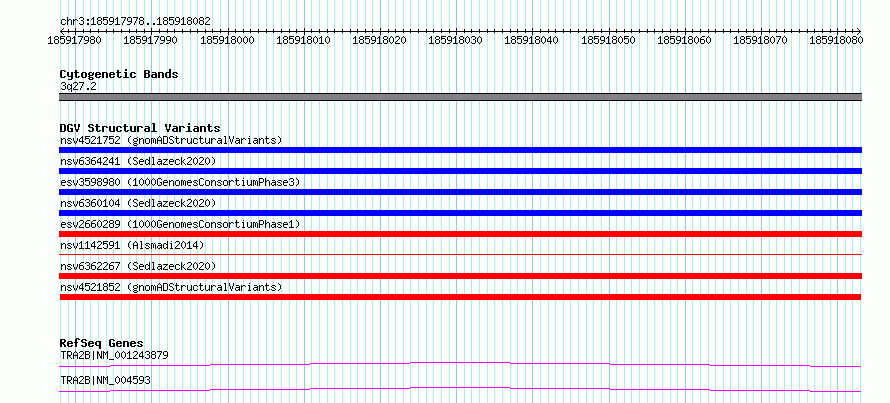Select the gray 3q27.2 cytoband bar
The width and height of the screenshot is (890, 403).
point(460,97)
